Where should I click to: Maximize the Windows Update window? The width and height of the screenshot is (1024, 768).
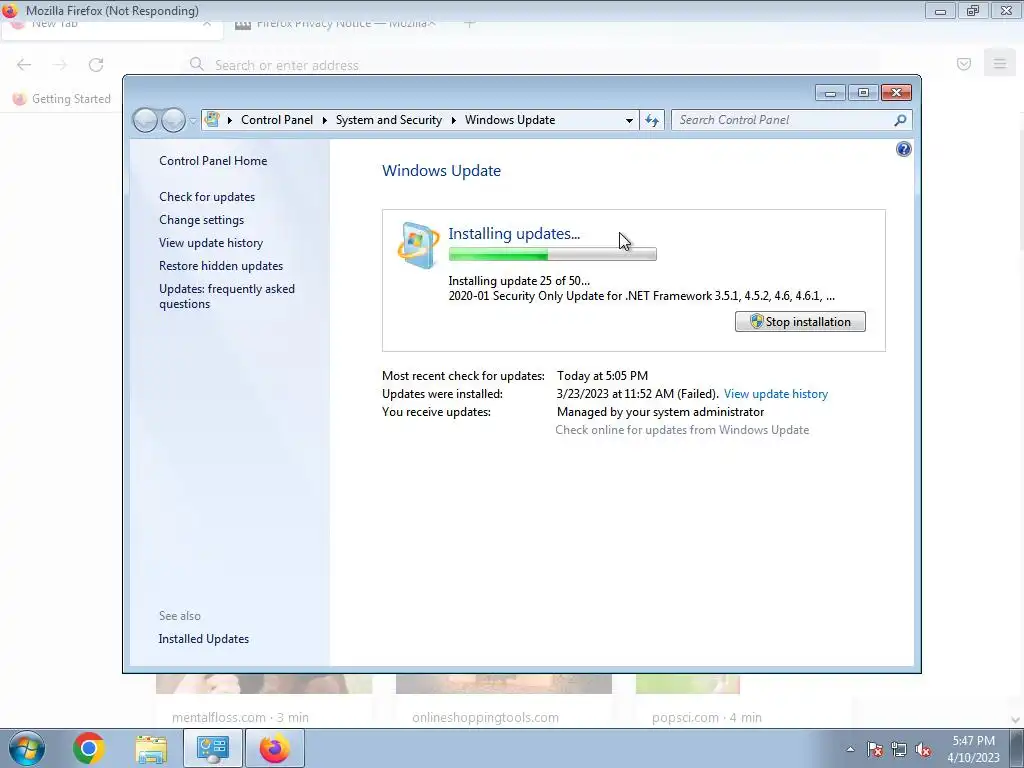click(x=863, y=93)
